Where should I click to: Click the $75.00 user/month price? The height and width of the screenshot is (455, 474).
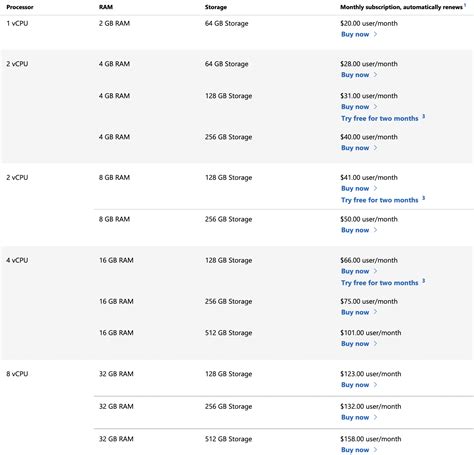[x=369, y=301]
